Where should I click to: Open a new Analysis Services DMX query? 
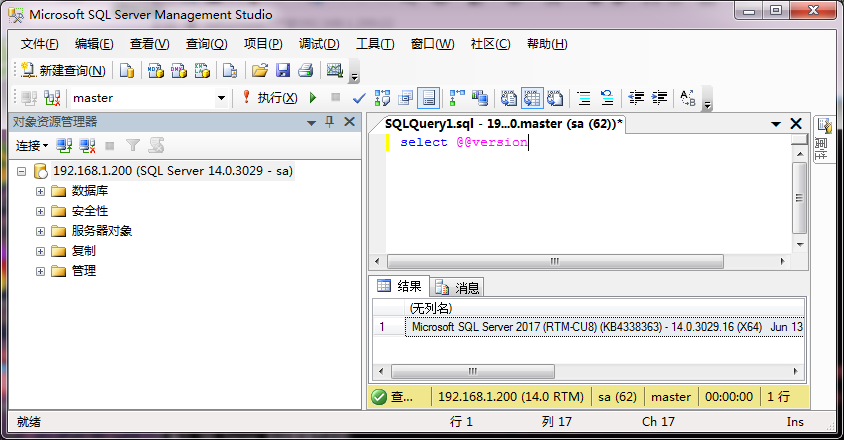coord(179,70)
